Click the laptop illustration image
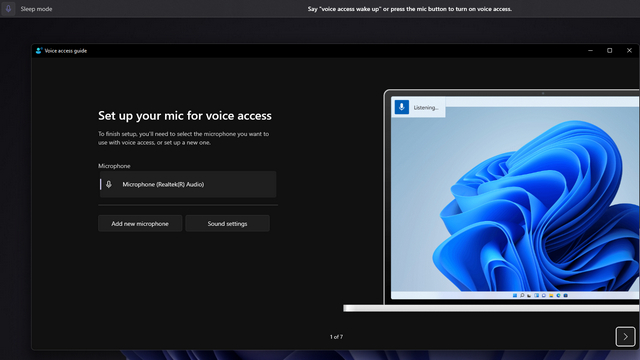 coord(491,201)
